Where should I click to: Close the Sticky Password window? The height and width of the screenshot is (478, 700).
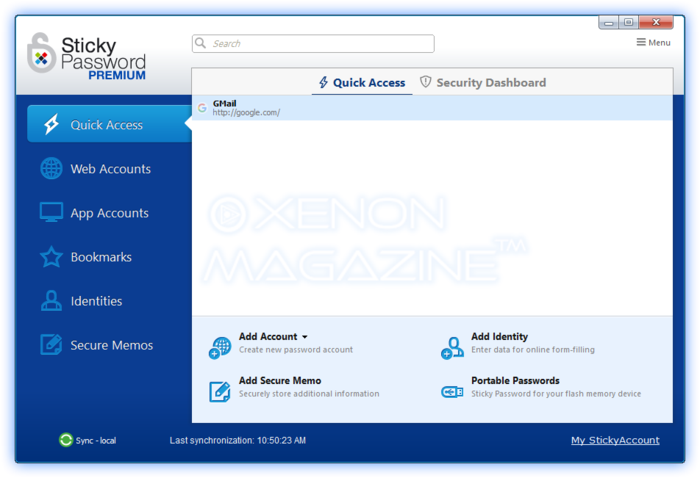656,22
